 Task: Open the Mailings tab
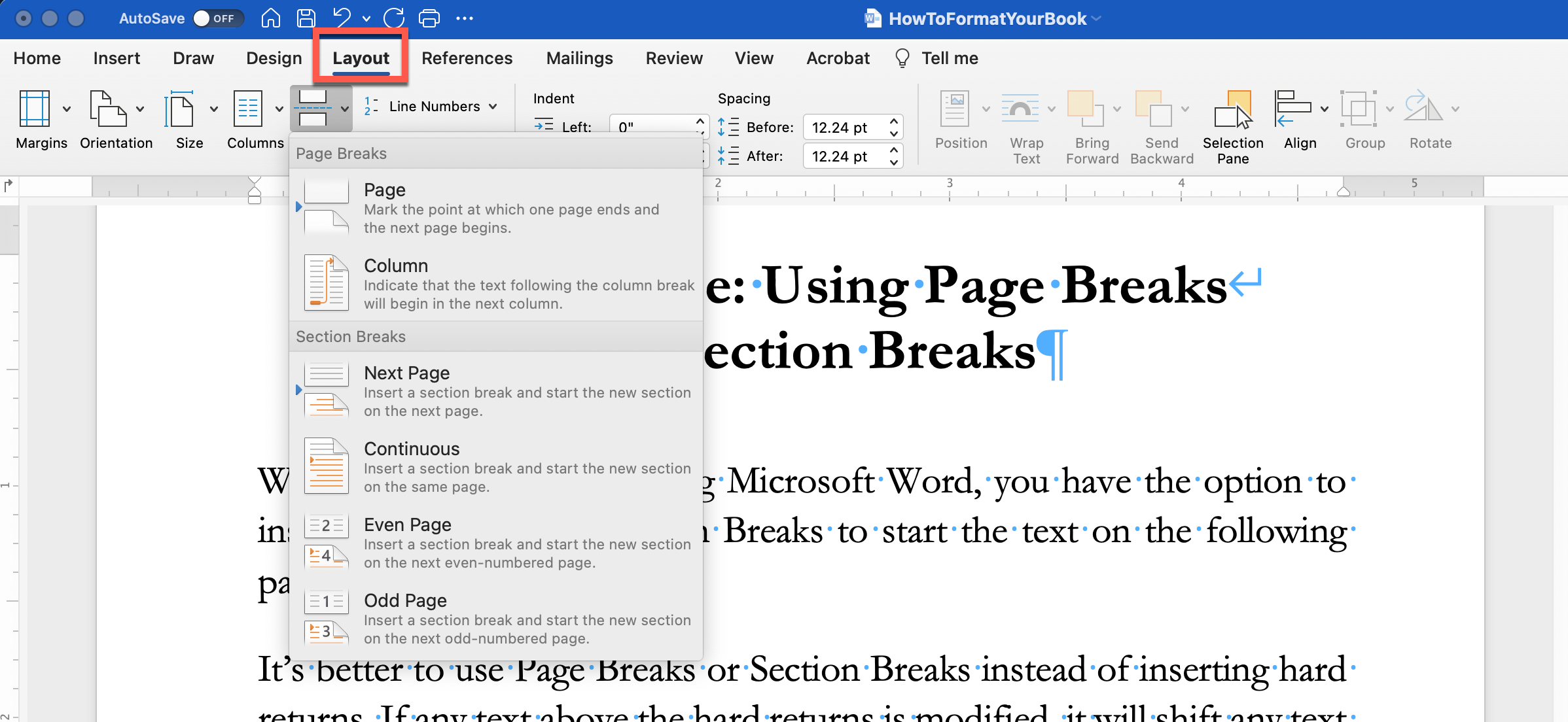[x=579, y=58]
